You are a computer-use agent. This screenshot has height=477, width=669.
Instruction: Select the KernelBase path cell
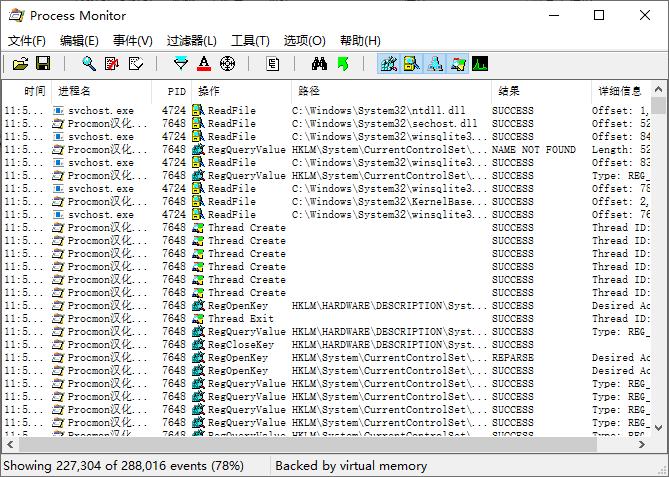coord(389,202)
